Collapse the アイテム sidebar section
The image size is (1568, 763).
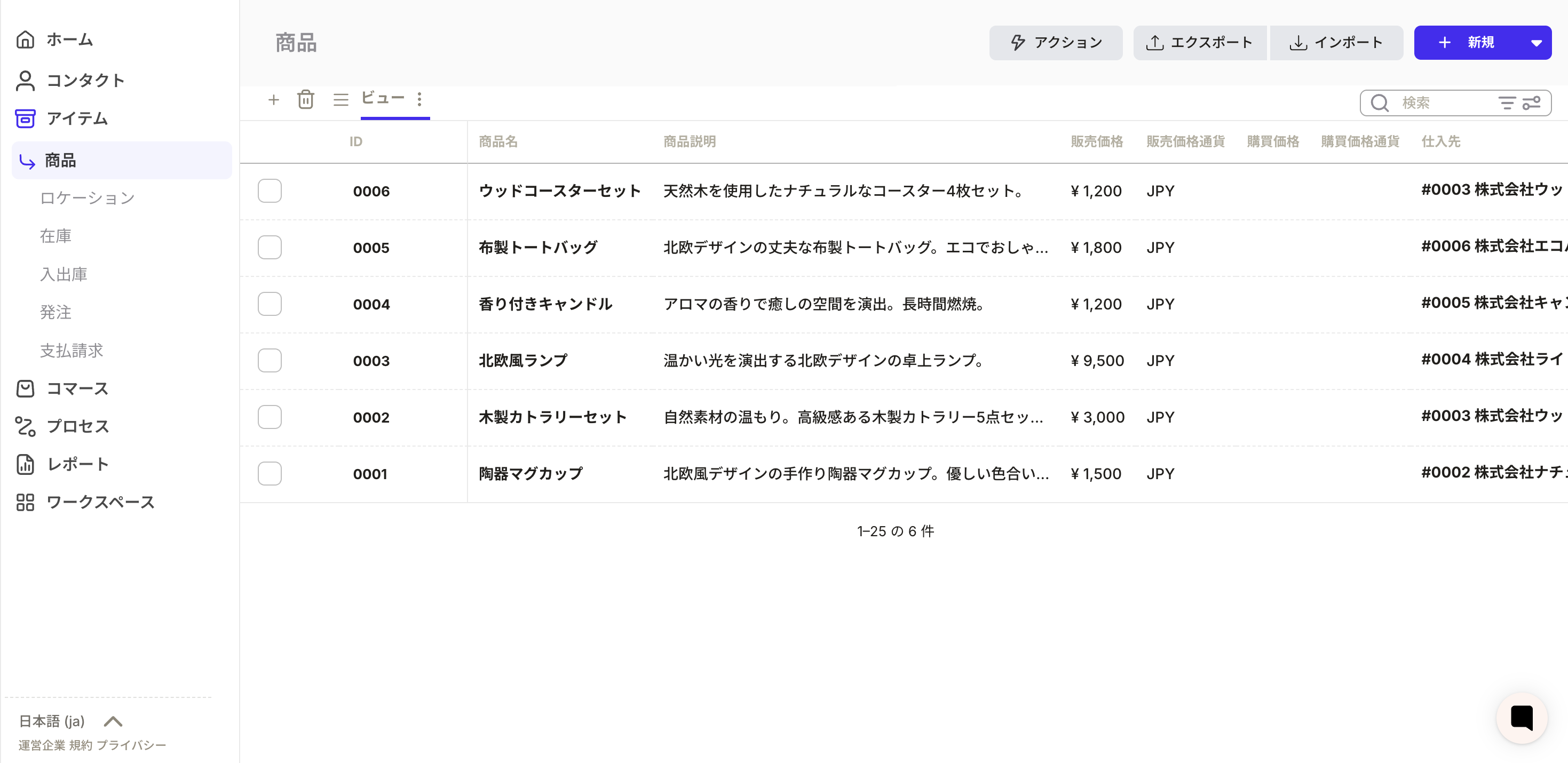[77, 118]
